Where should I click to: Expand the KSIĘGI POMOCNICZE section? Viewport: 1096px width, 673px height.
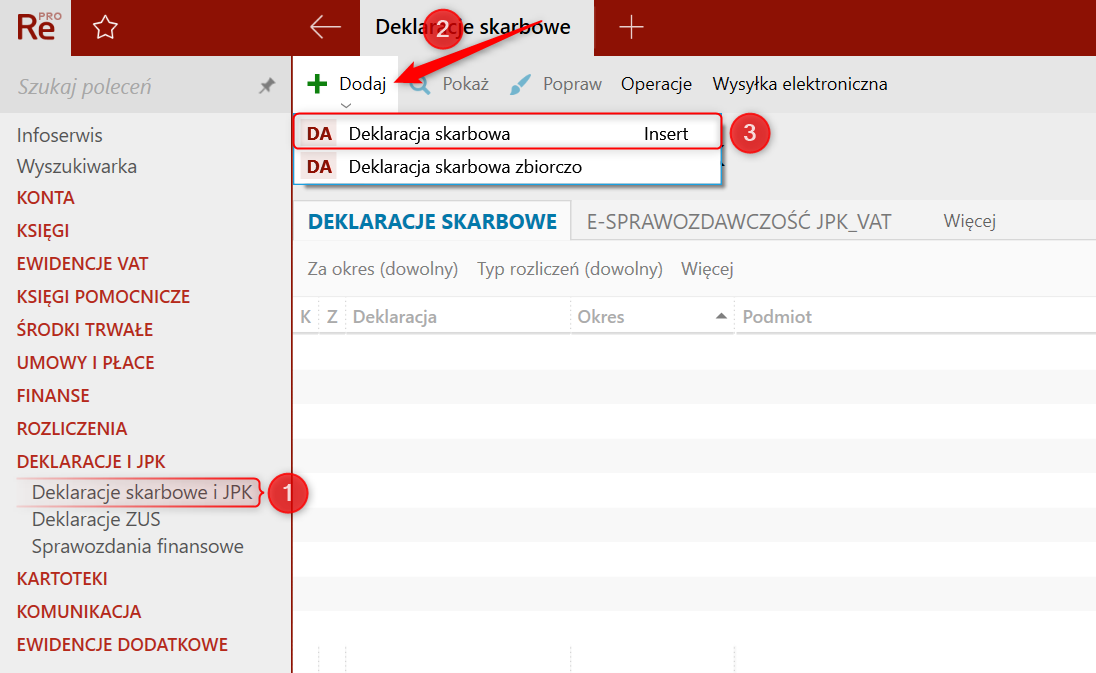pos(103,296)
